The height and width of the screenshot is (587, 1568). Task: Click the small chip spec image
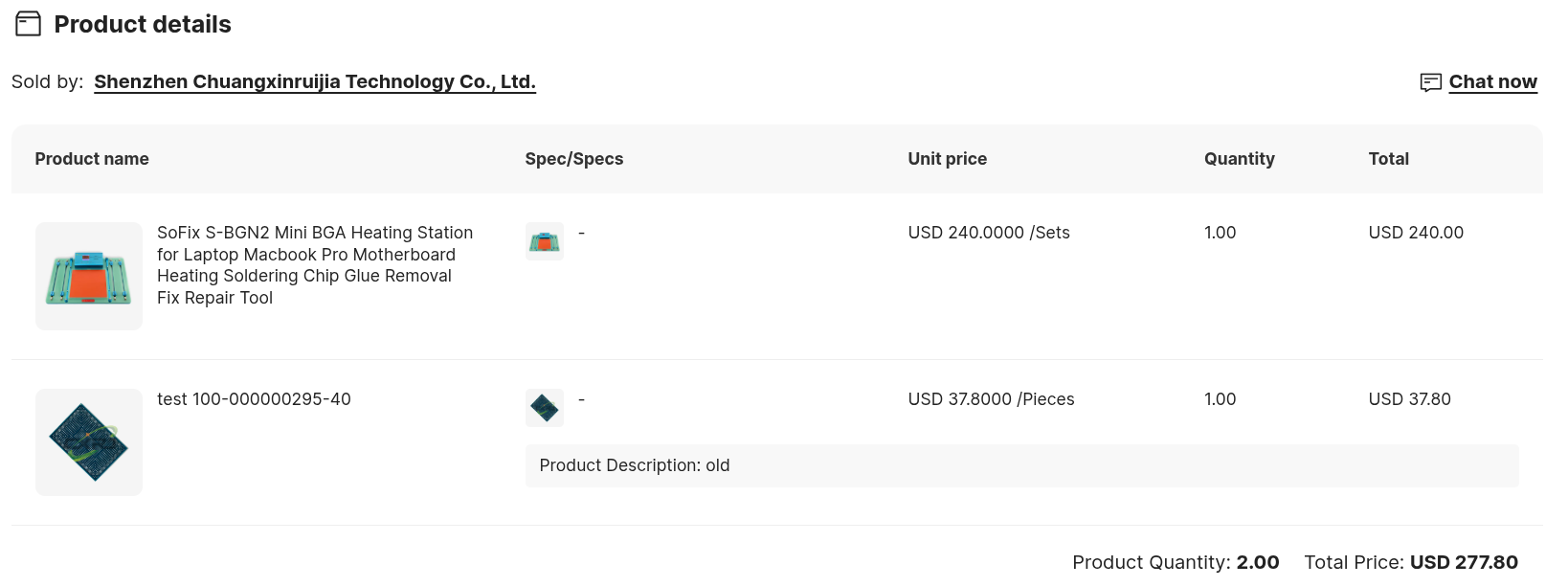point(545,408)
